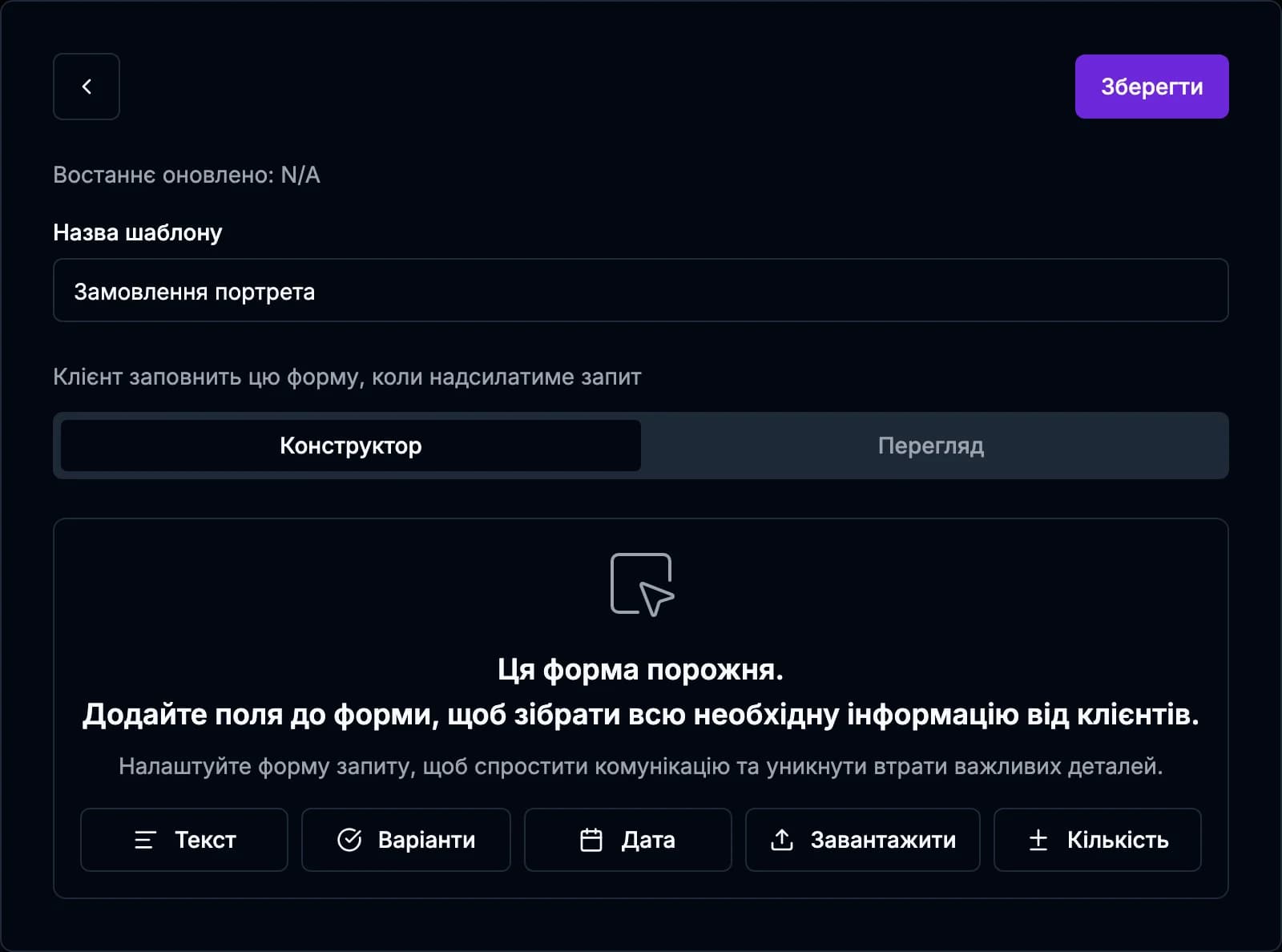1282x952 pixels.
Task: Add a Кількість field to the form
Action: [x=1098, y=840]
